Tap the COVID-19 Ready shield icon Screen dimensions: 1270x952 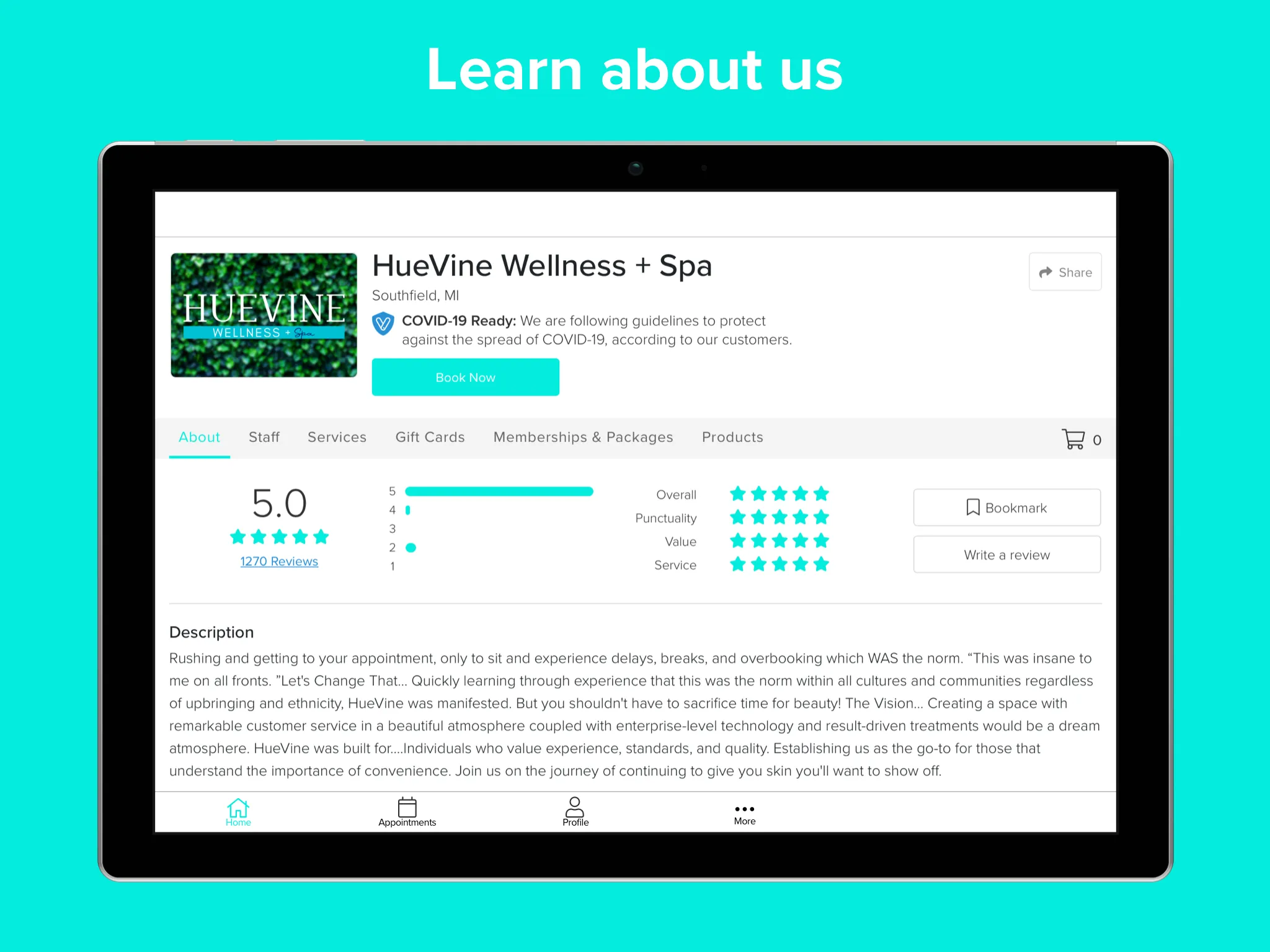(x=385, y=323)
